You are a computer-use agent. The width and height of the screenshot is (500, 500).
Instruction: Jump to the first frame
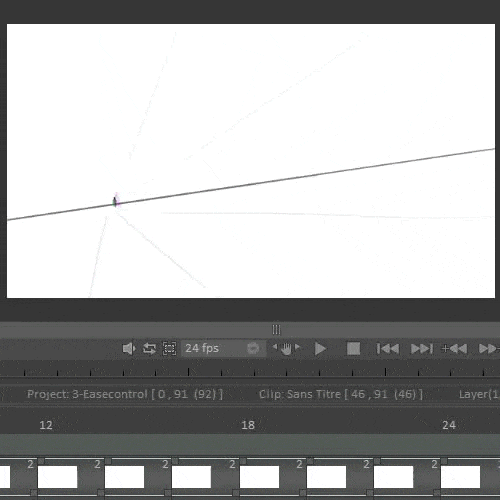387,349
